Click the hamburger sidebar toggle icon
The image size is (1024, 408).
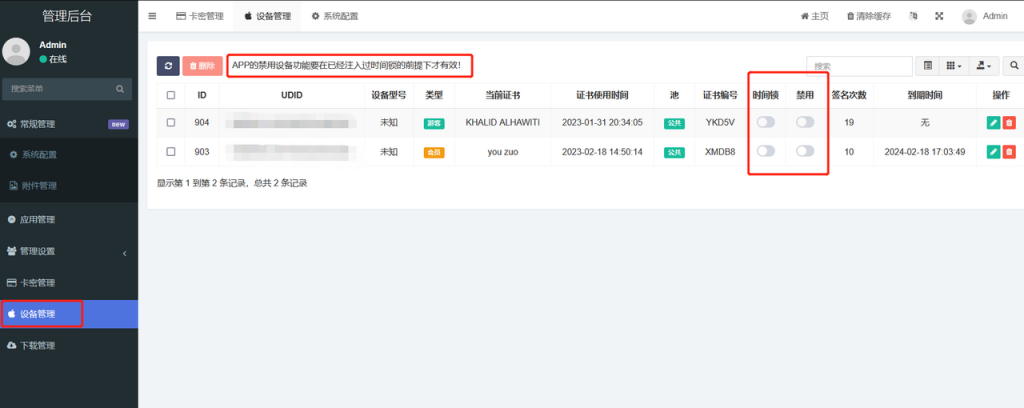(152, 16)
